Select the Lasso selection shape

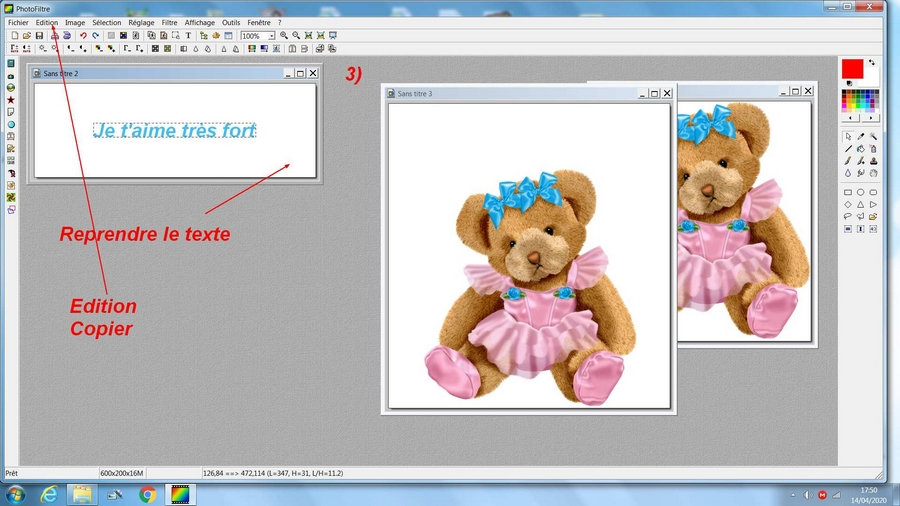848,216
